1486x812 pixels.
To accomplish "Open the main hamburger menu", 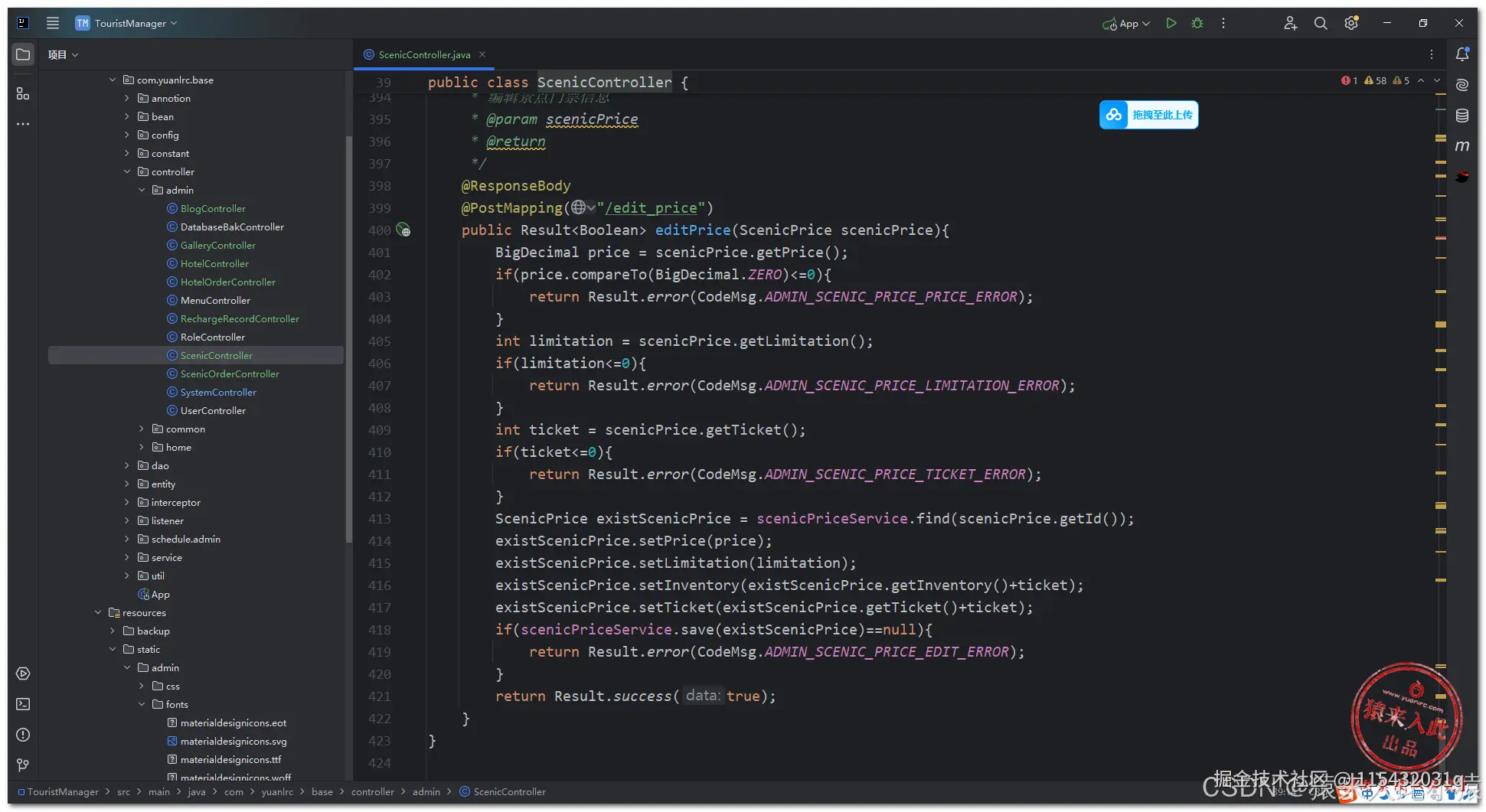I will [53, 23].
